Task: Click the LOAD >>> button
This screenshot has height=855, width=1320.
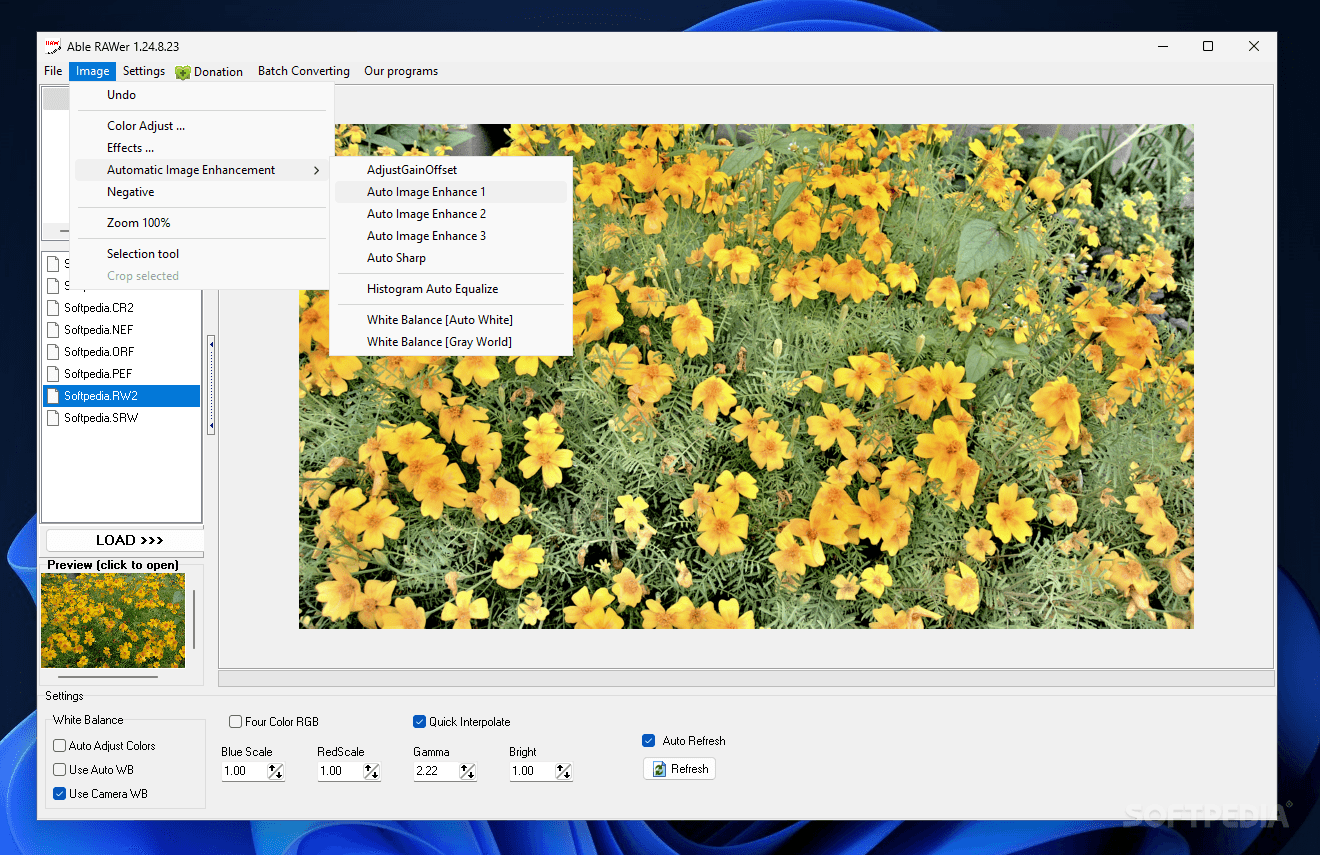Action: [125, 540]
